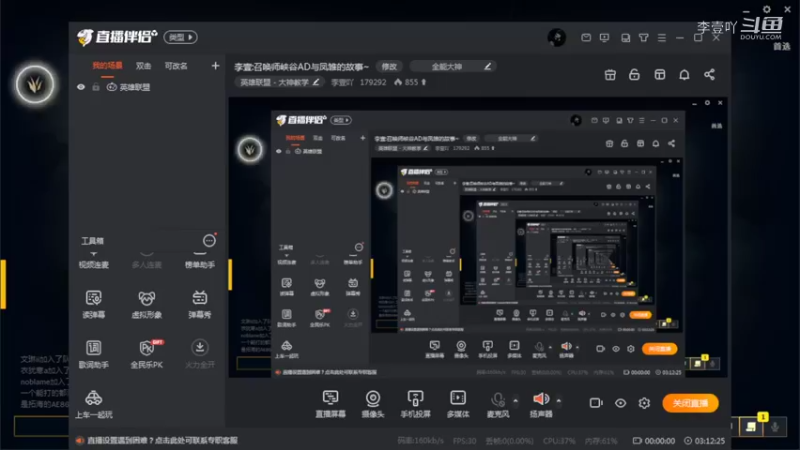Switch to the 我的场景 tab
This screenshot has height=450, width=800.
[107, 66]
